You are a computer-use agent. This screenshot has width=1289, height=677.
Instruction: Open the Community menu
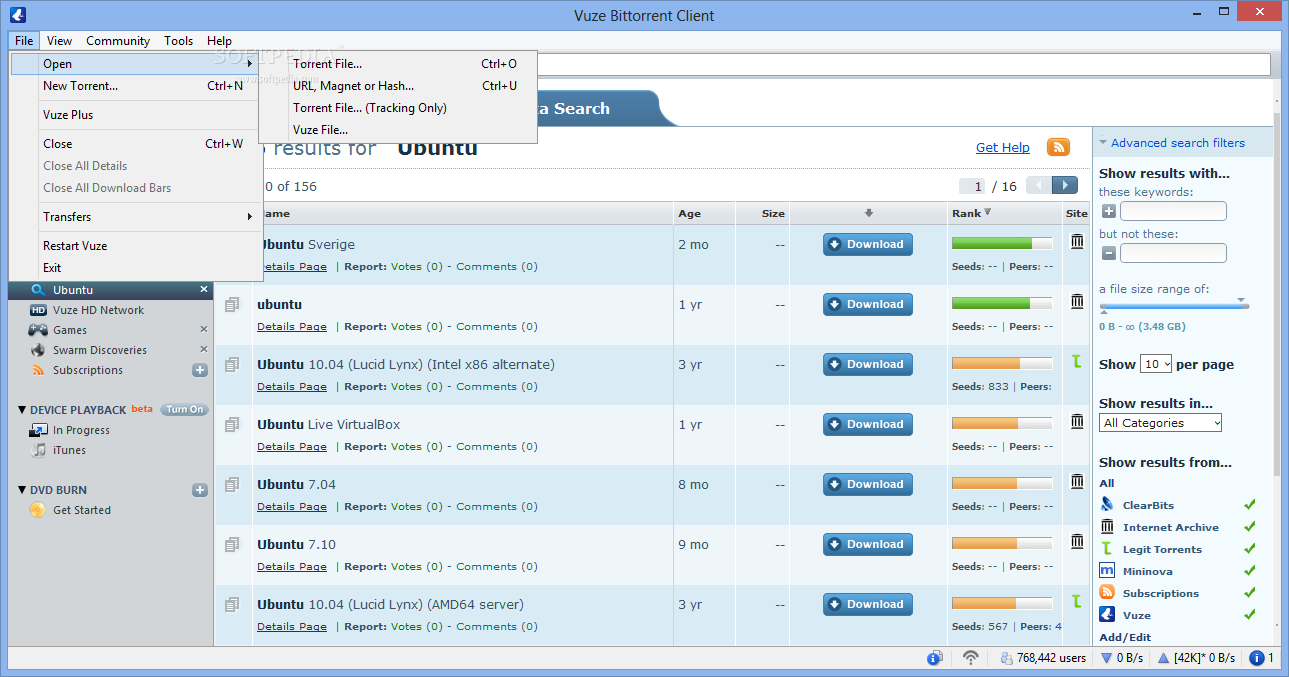point(118,41)
